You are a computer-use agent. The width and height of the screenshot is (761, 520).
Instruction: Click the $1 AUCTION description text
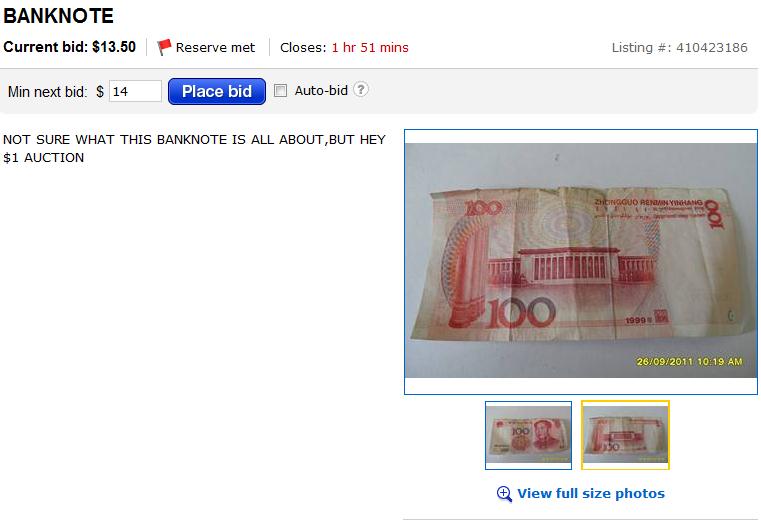(x=44, y=158)
